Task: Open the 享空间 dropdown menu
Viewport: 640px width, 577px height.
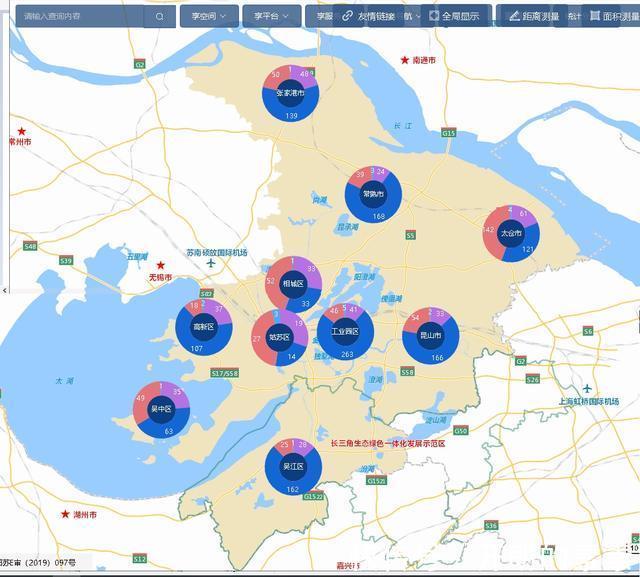Action: [x=209, y=16]
